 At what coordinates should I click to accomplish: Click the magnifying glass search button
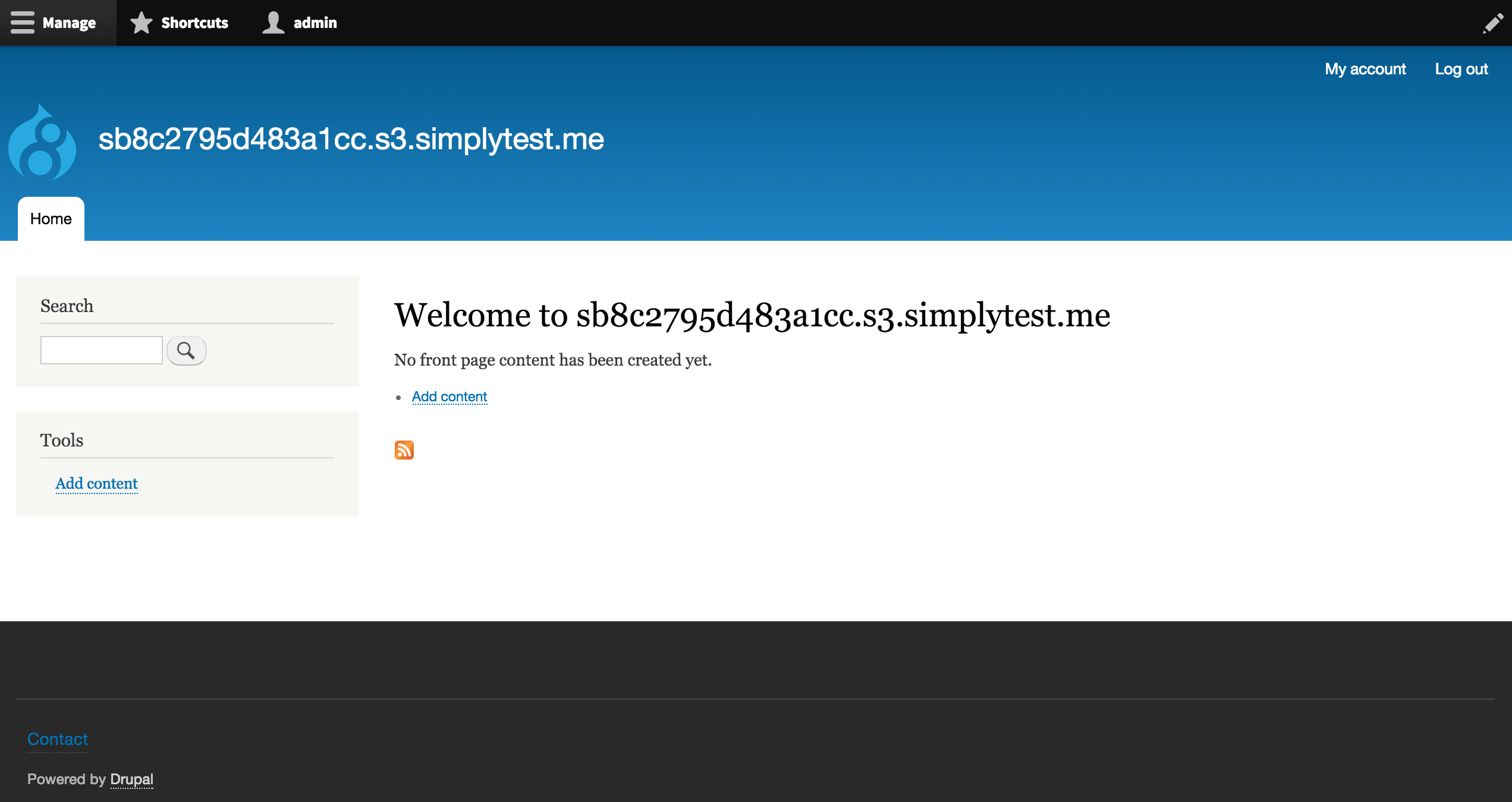pos(187,351)
